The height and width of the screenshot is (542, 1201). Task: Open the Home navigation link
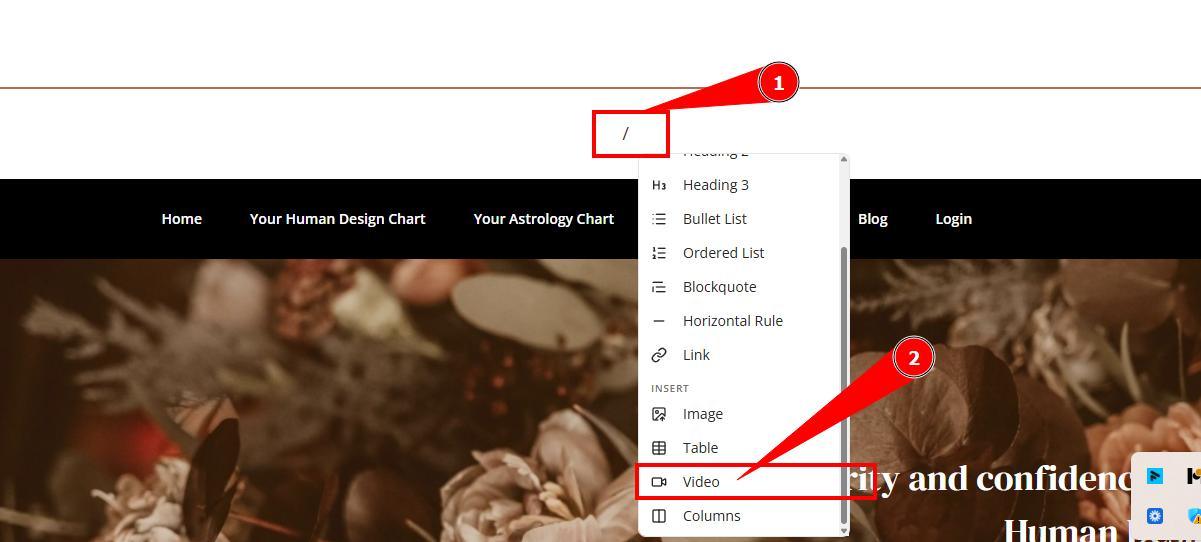pos(182,219)
